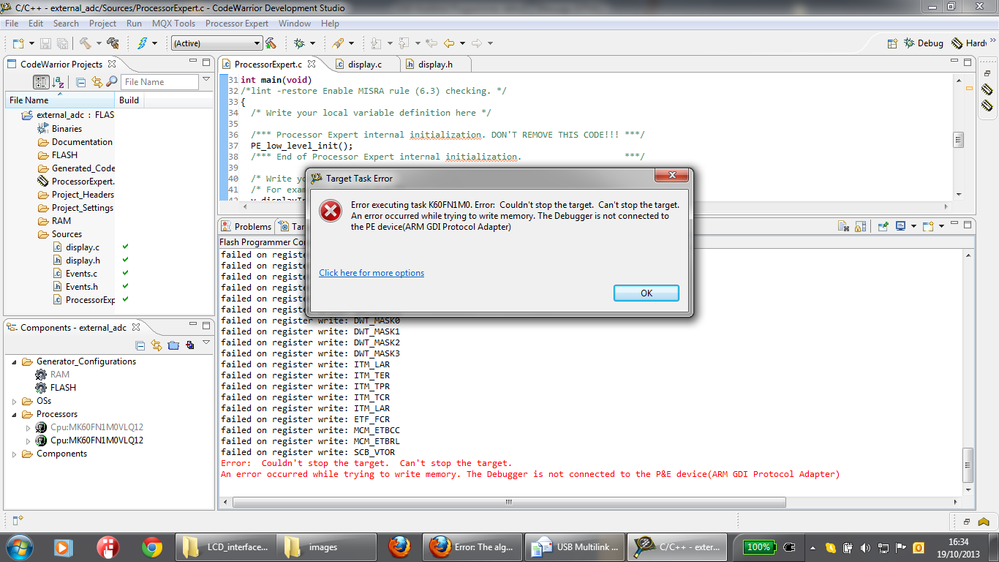Click the console horizontal scrollbar thumb
This screenshot has width=999, height=562.
coord(508,502)
